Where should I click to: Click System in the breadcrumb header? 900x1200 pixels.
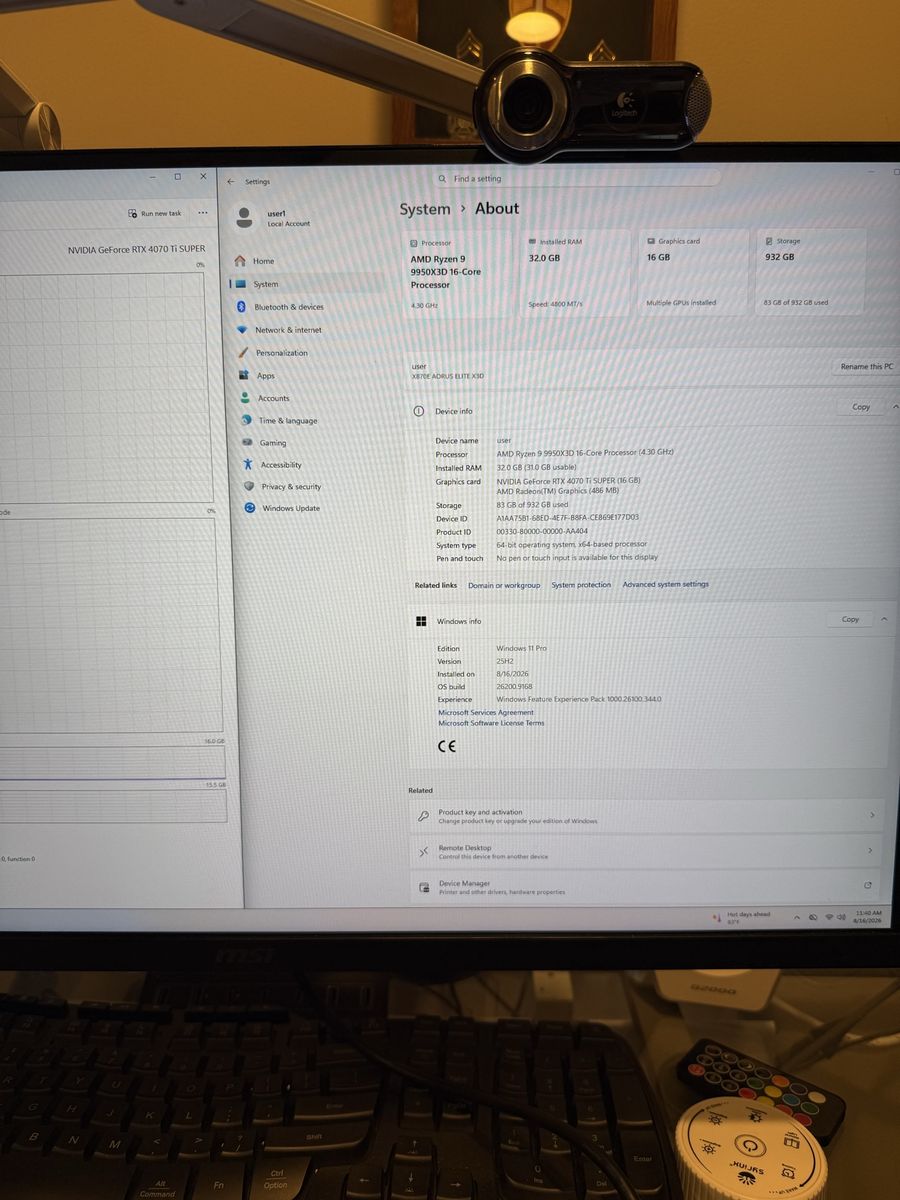coord(425,209)
